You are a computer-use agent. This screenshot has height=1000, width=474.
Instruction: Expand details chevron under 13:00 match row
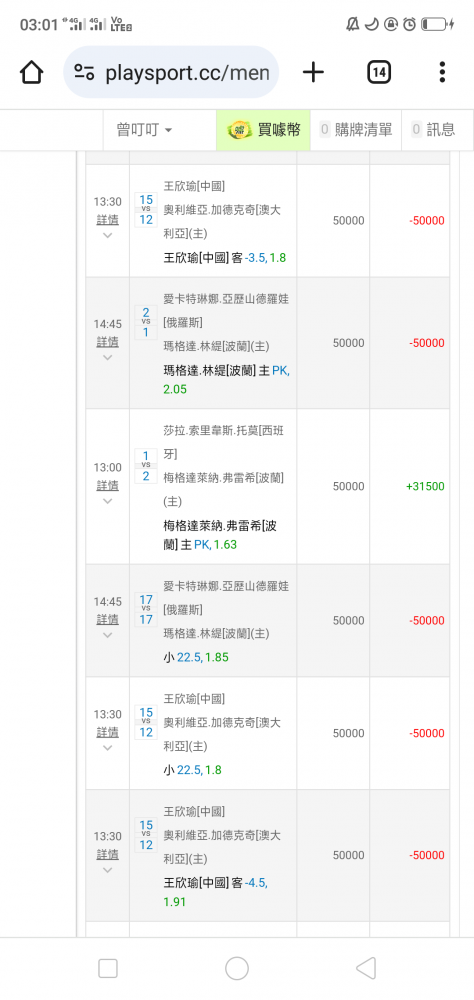coord(107,501)
